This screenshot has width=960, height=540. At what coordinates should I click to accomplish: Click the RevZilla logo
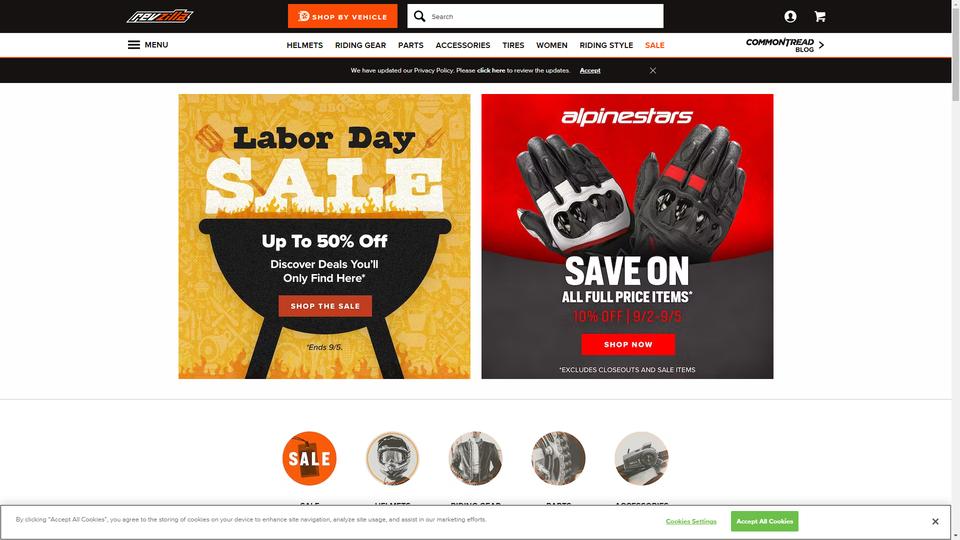point(160,17)
